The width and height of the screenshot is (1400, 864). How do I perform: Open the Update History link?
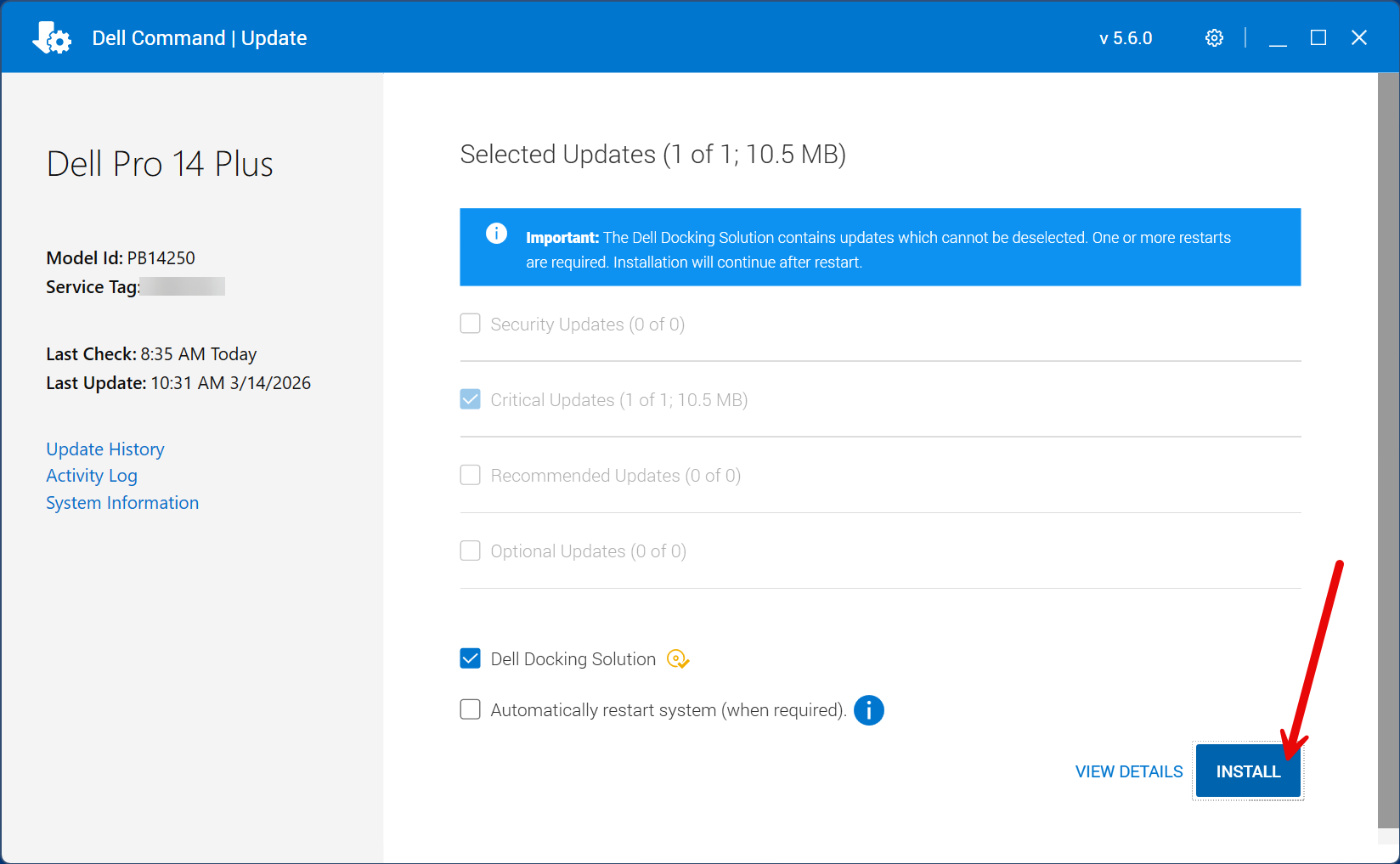(105, 449)
